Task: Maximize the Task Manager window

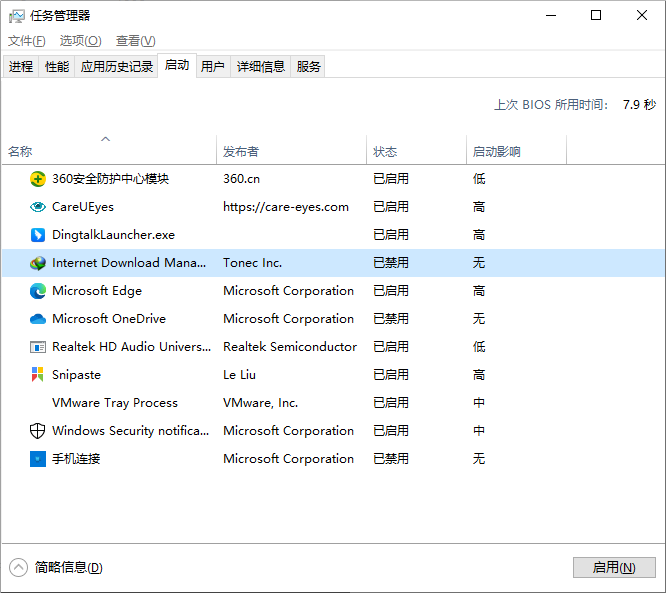Action: [596, 16]
